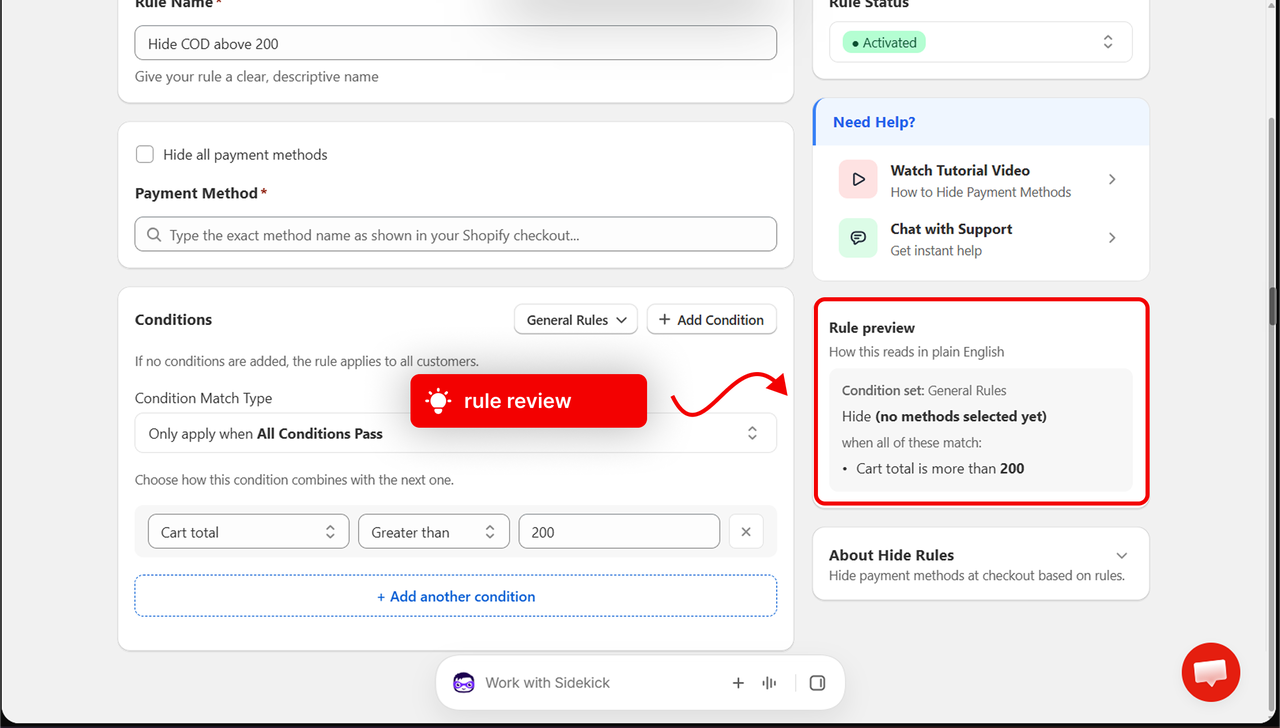Click Add another condition

[x=456, y=596]
